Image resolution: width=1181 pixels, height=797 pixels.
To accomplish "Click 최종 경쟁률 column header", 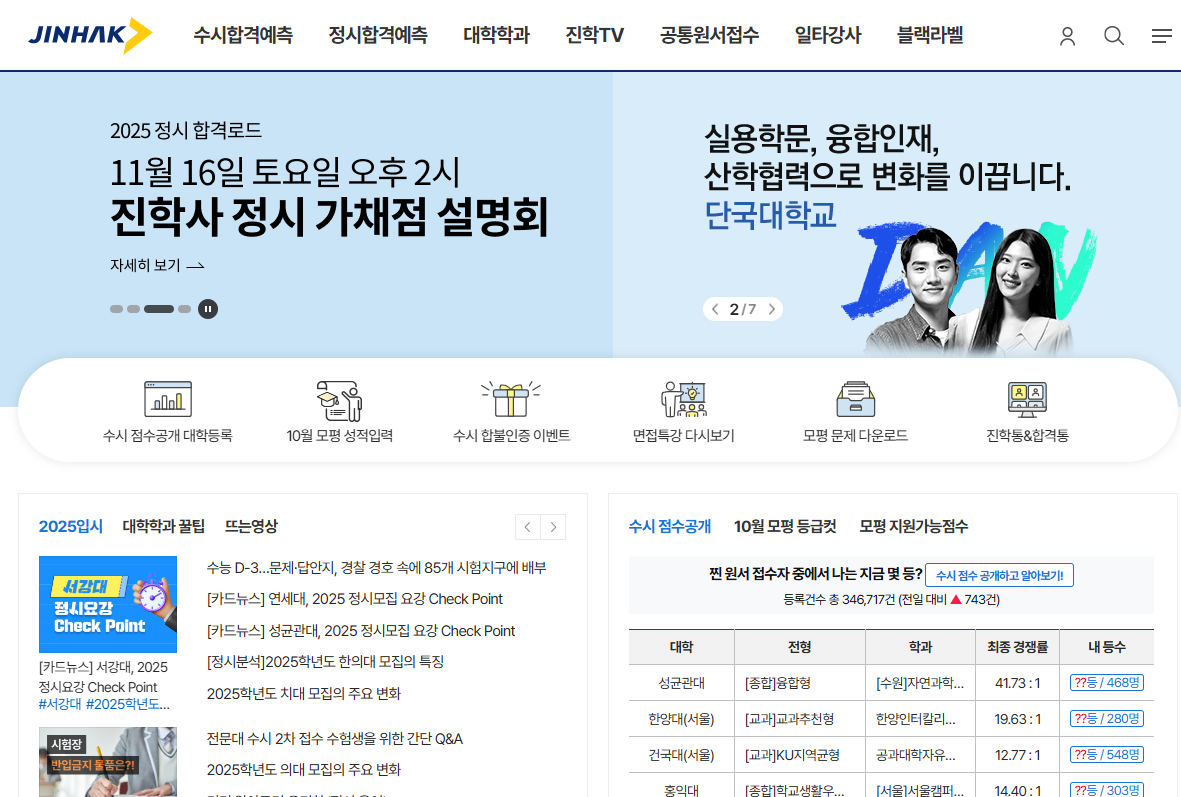I will pos(1017,647).
